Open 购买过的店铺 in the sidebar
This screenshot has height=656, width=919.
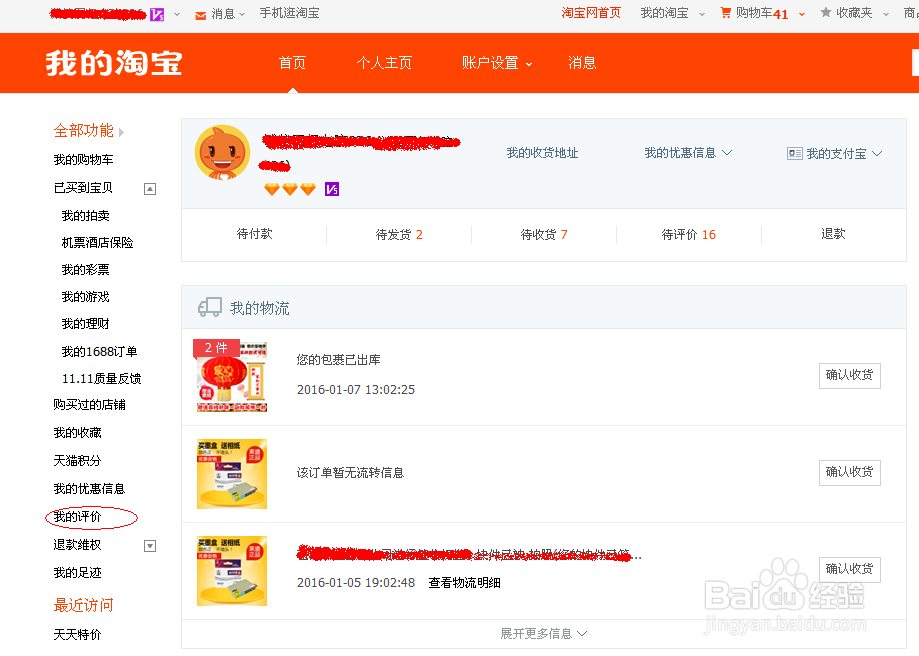click(89, 405)
